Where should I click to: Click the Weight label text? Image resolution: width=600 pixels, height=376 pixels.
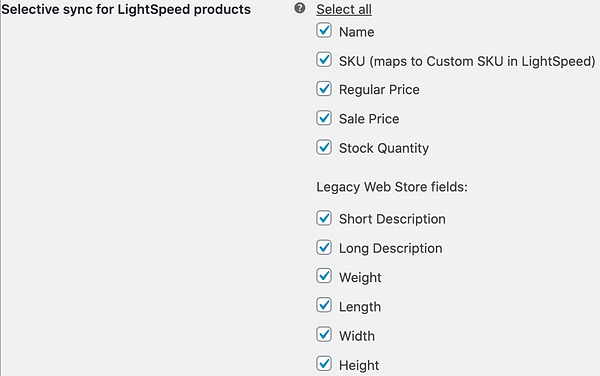point(360,278)
